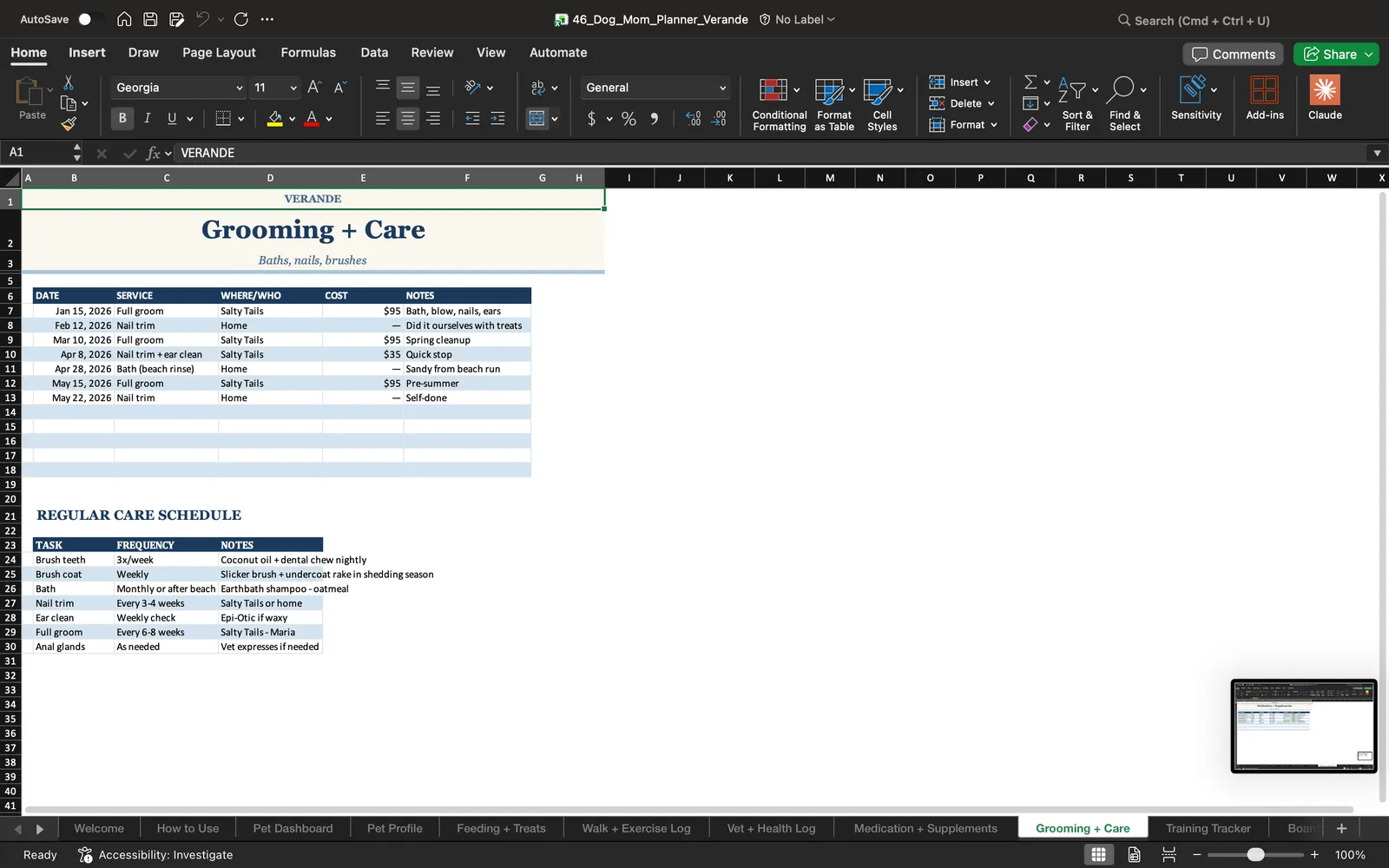
Task: Redo with the circular arrow icon
Action: [241, 19]
